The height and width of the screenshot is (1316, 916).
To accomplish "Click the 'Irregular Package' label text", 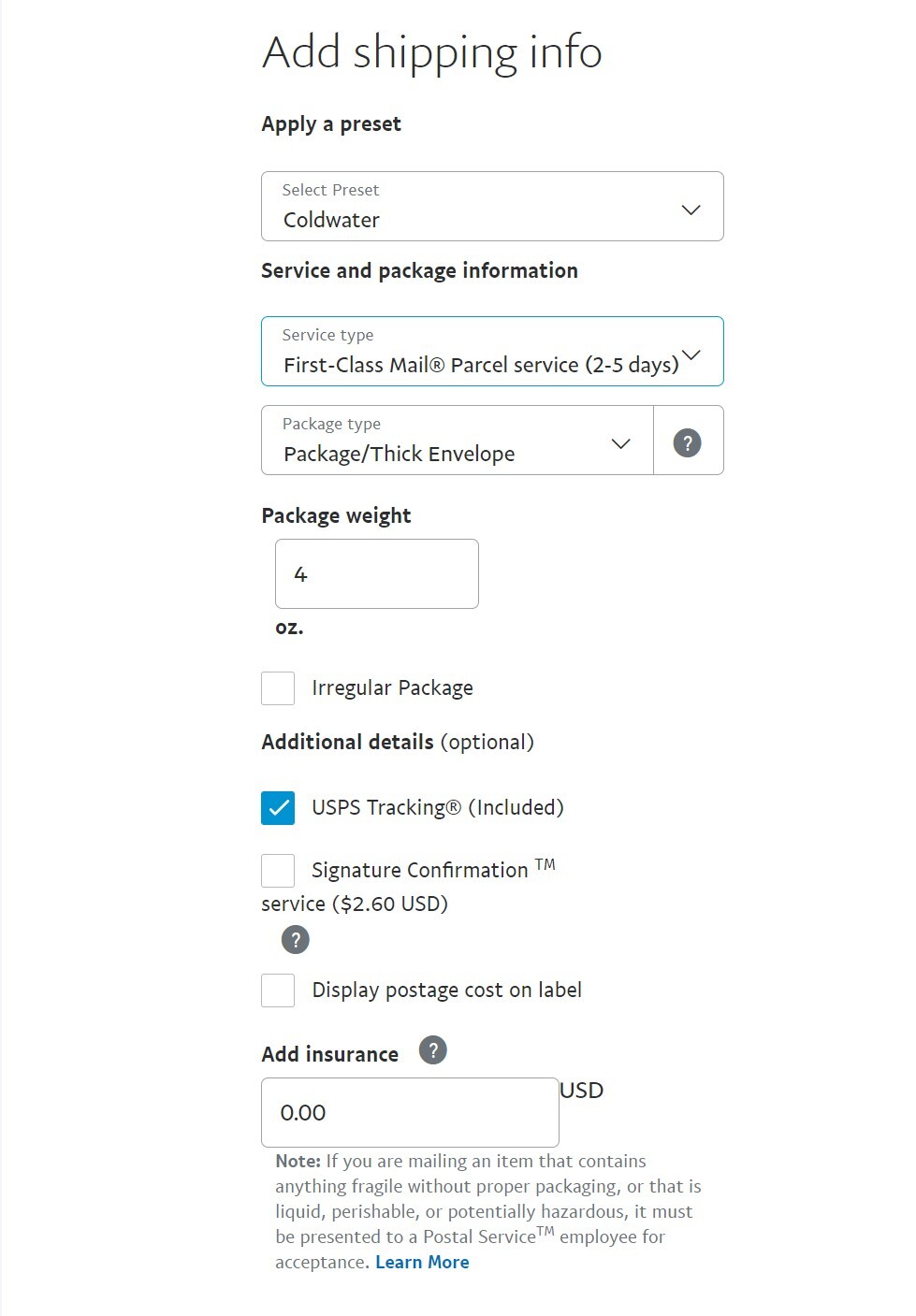I will (392, 688).
